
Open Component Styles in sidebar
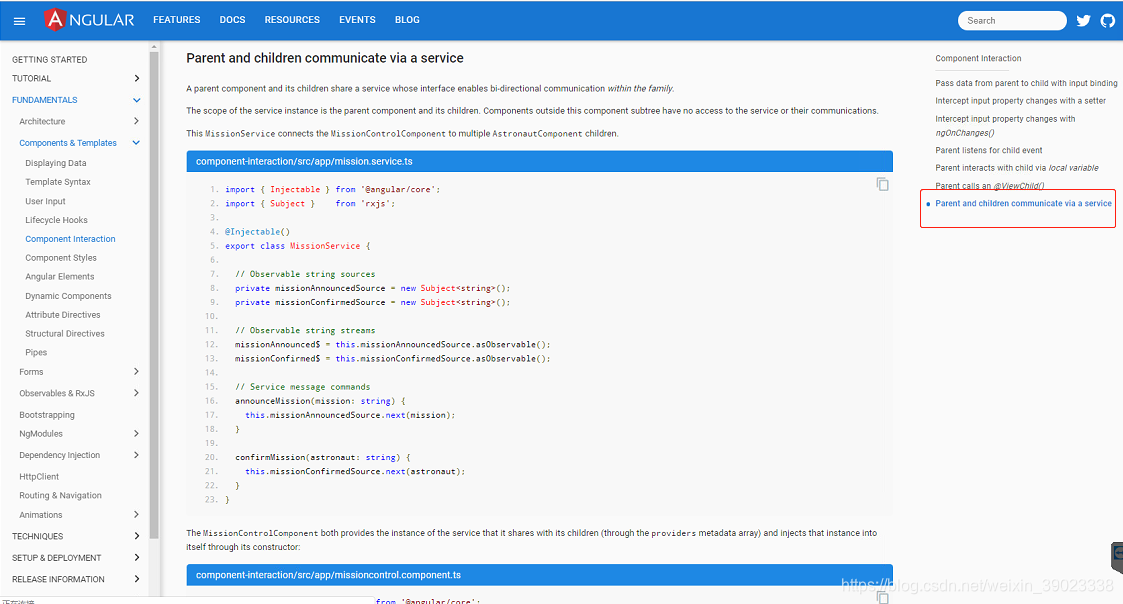click(x=61, y=258)
